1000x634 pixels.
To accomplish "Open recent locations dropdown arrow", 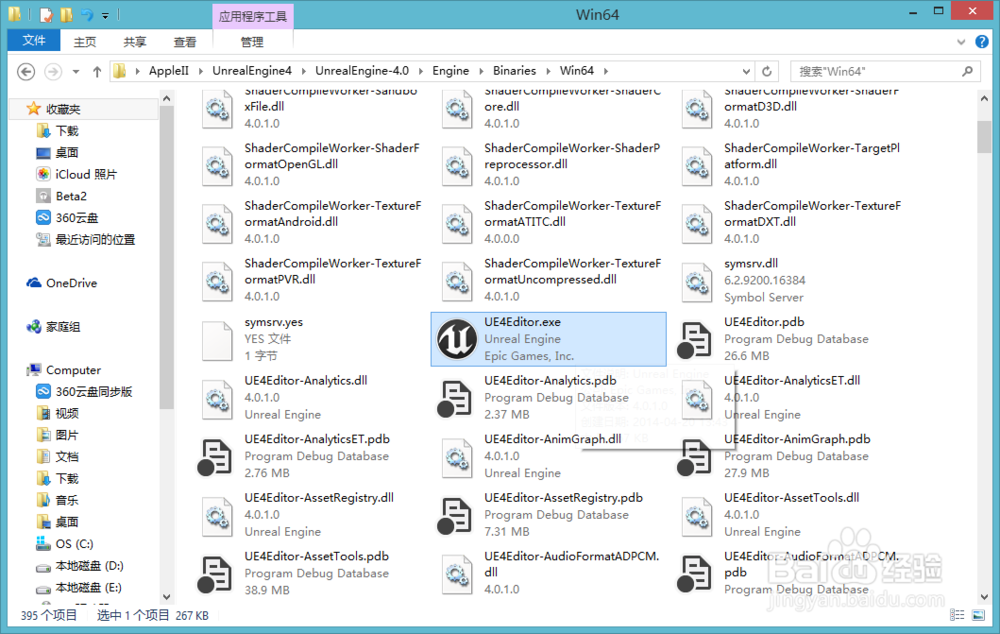I will coord(76,71).
